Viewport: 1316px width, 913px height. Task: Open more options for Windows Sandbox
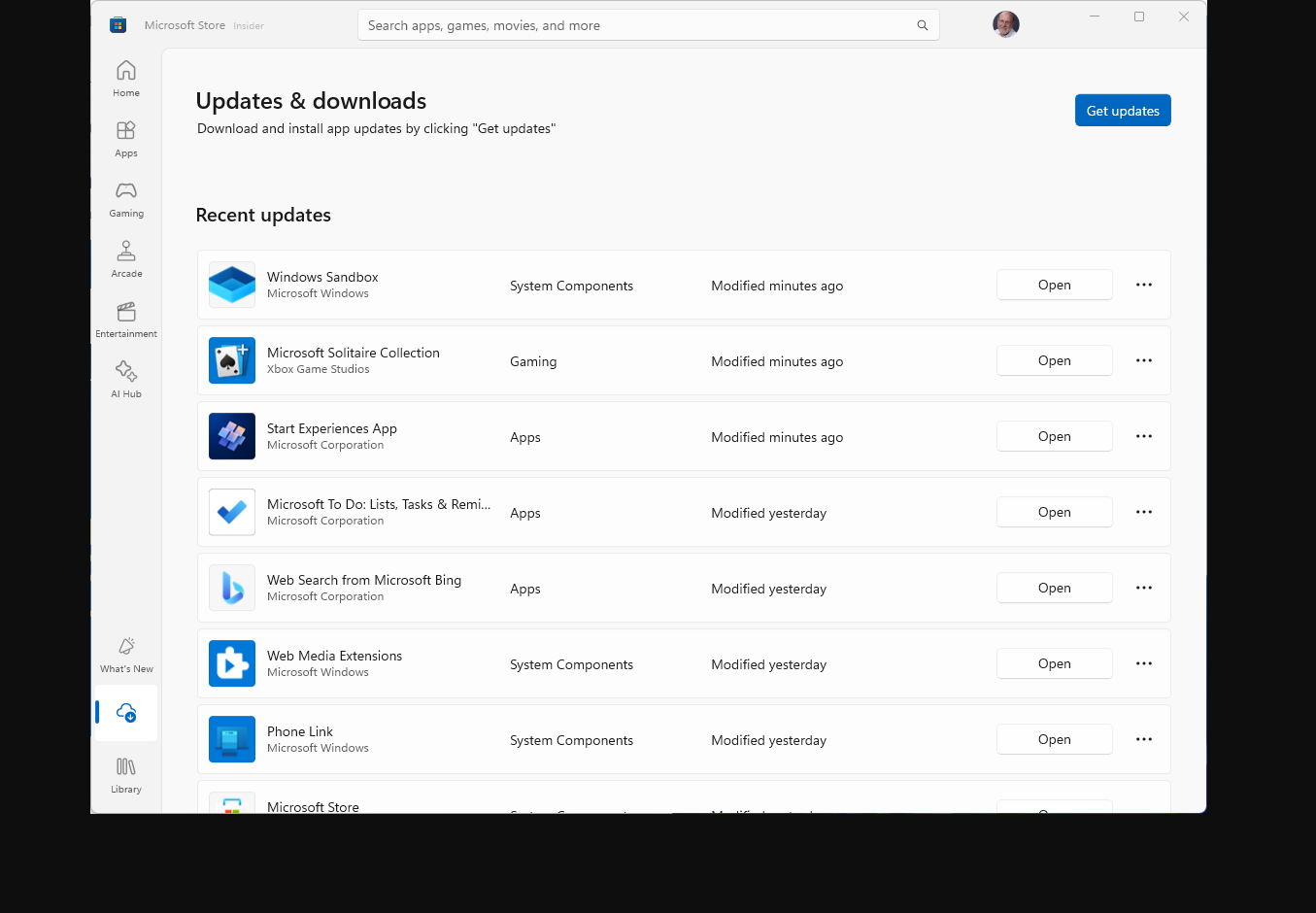click(x=1143, y=285)
